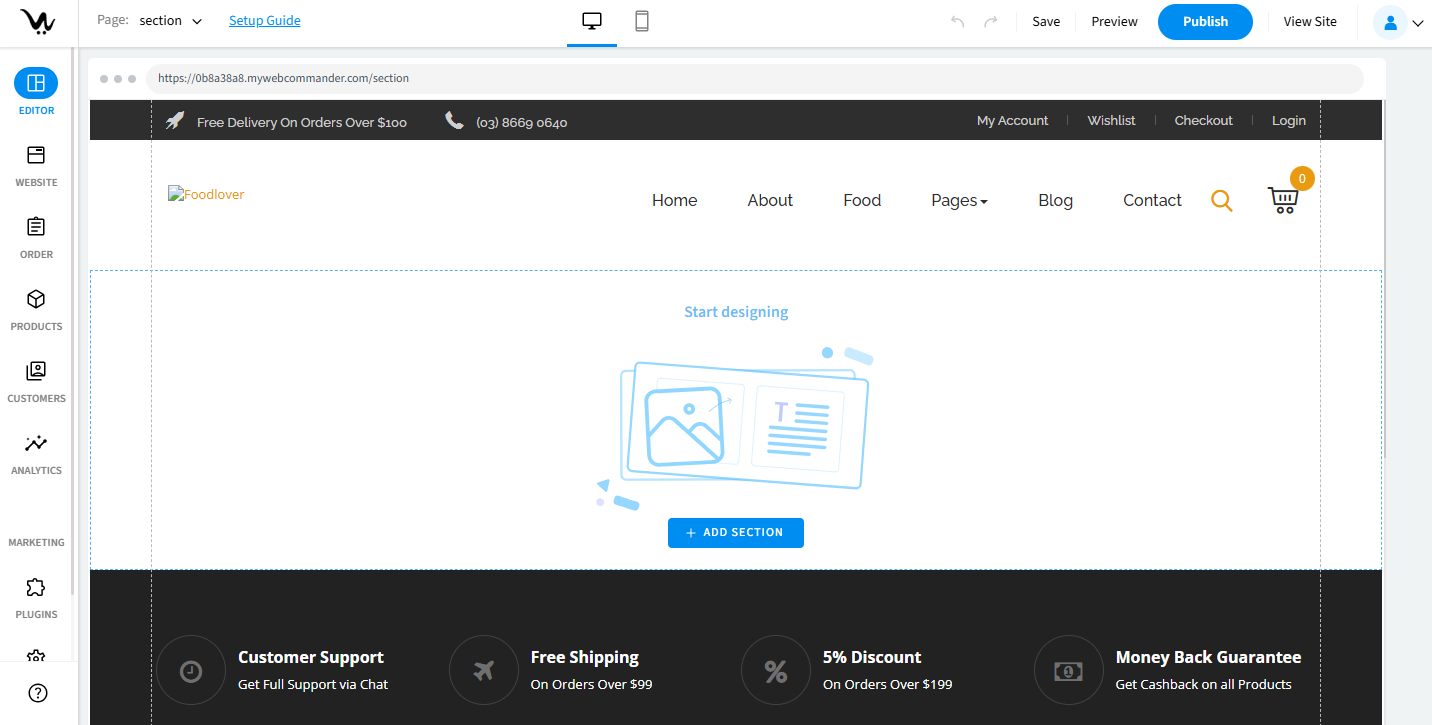Click the site URL address bar
The image size is (1432, 725).
coord(754,78)
